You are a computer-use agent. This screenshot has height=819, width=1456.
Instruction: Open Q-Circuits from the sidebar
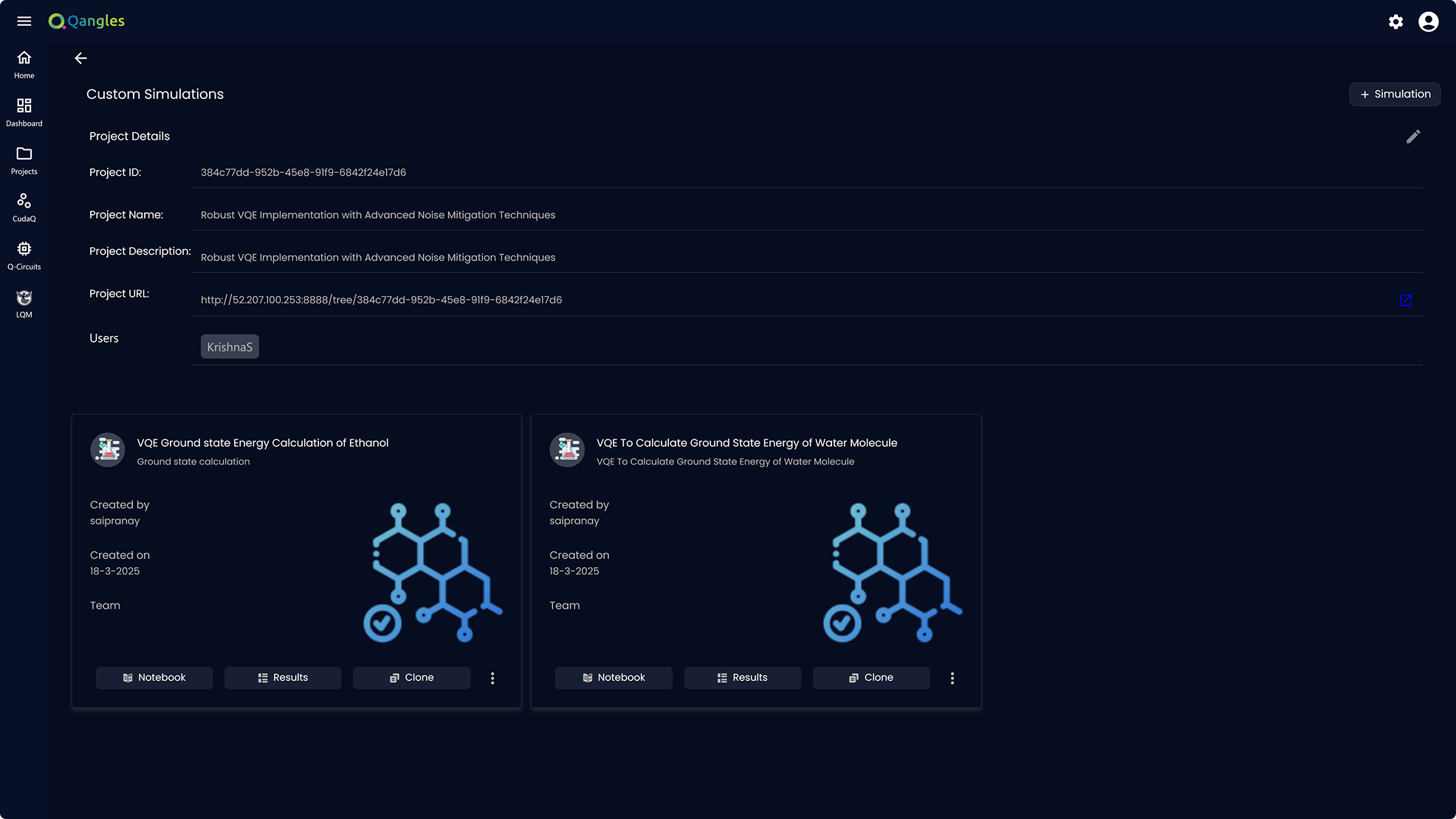pyautogui.click(x=24, y=256)
